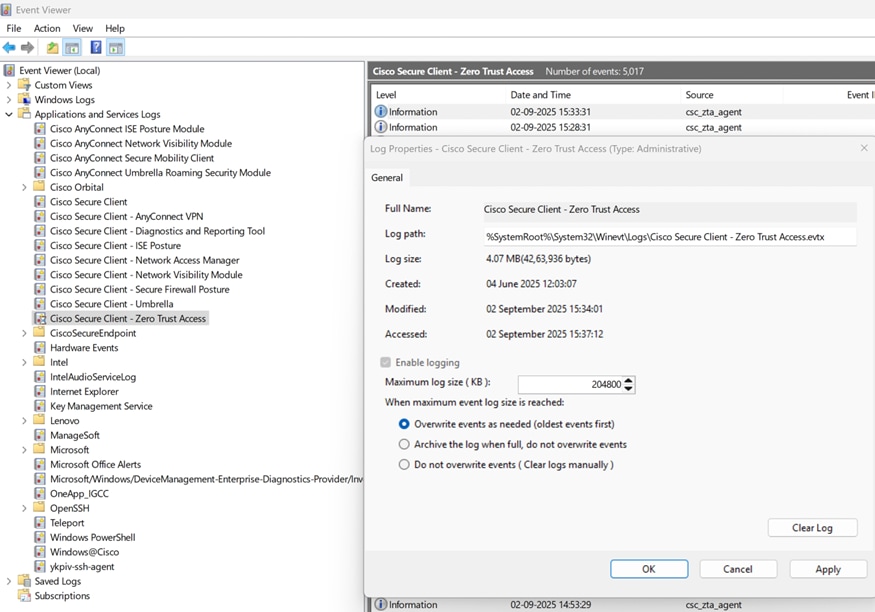Collapse Applications and Services Logs node
The height and width of the screenshot is (612, 875).
pos(8,114)
